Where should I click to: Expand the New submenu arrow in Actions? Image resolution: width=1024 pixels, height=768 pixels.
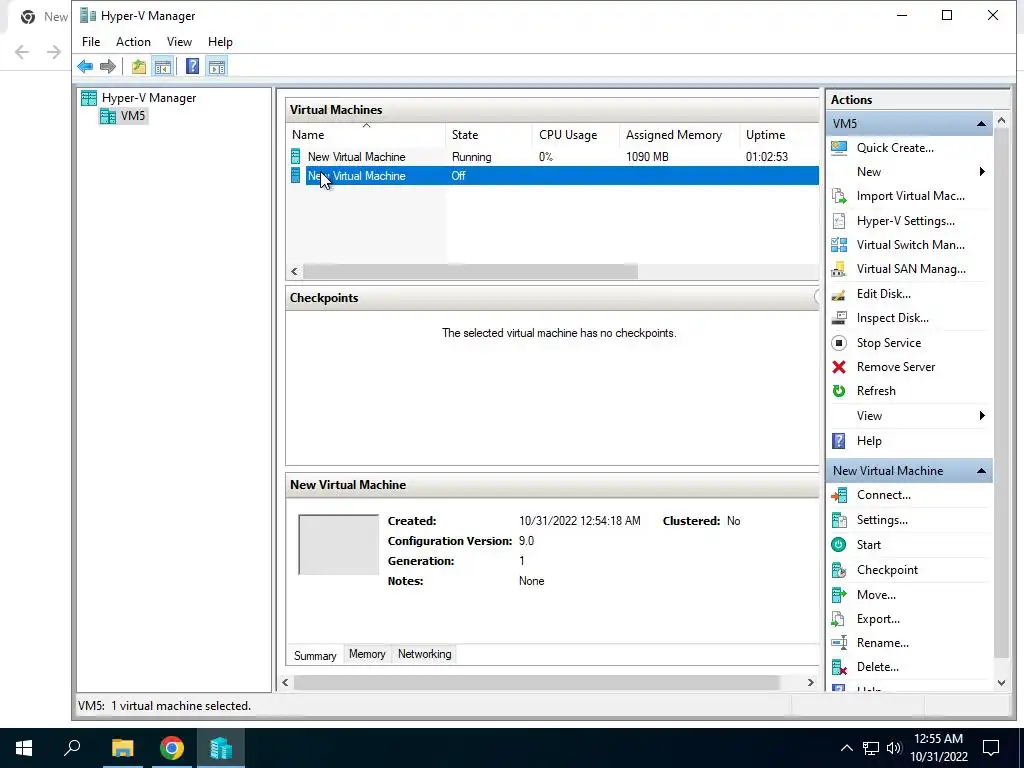982,172
